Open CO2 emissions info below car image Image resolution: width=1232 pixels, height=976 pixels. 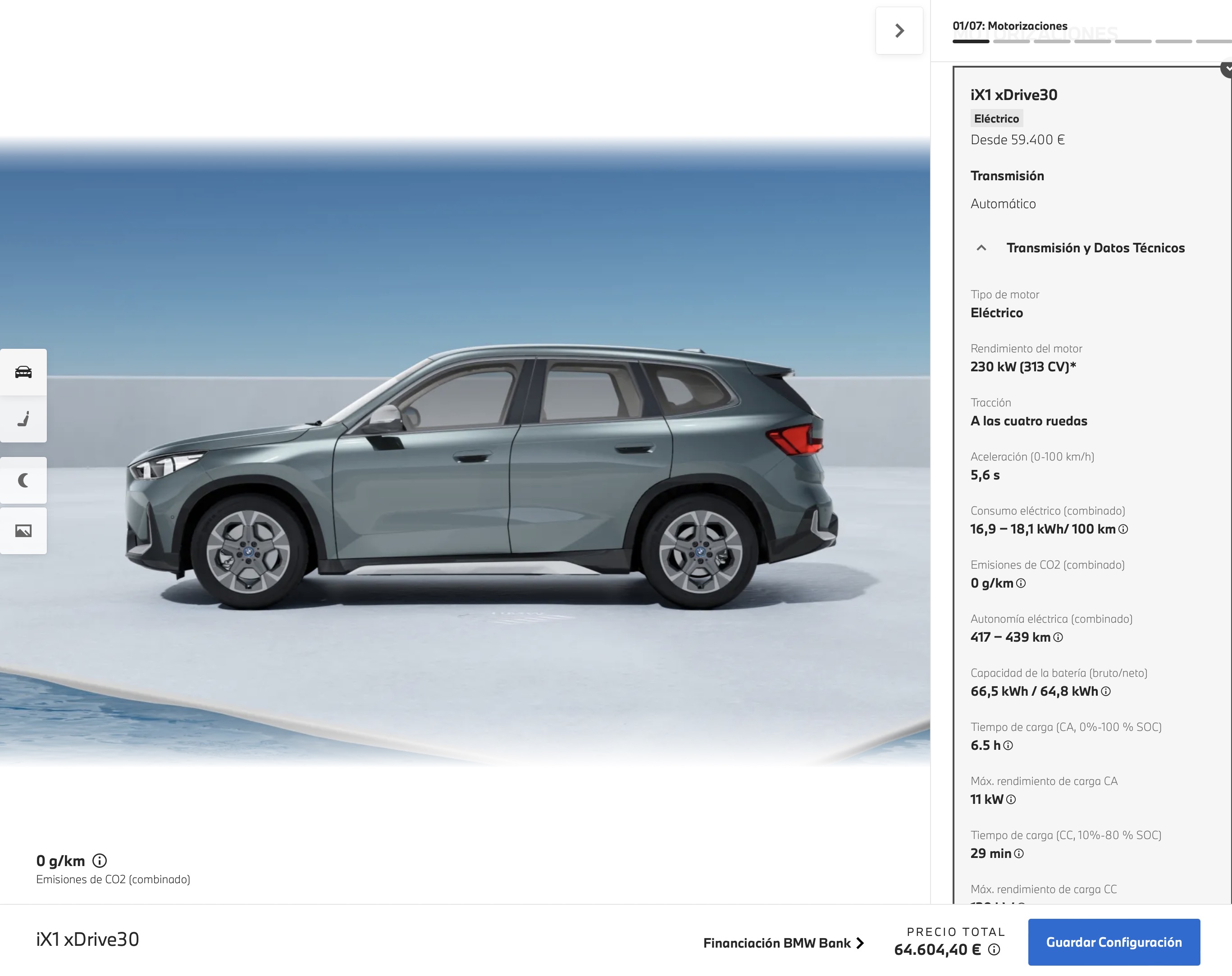pyautogui.click(x=100, y=861)
